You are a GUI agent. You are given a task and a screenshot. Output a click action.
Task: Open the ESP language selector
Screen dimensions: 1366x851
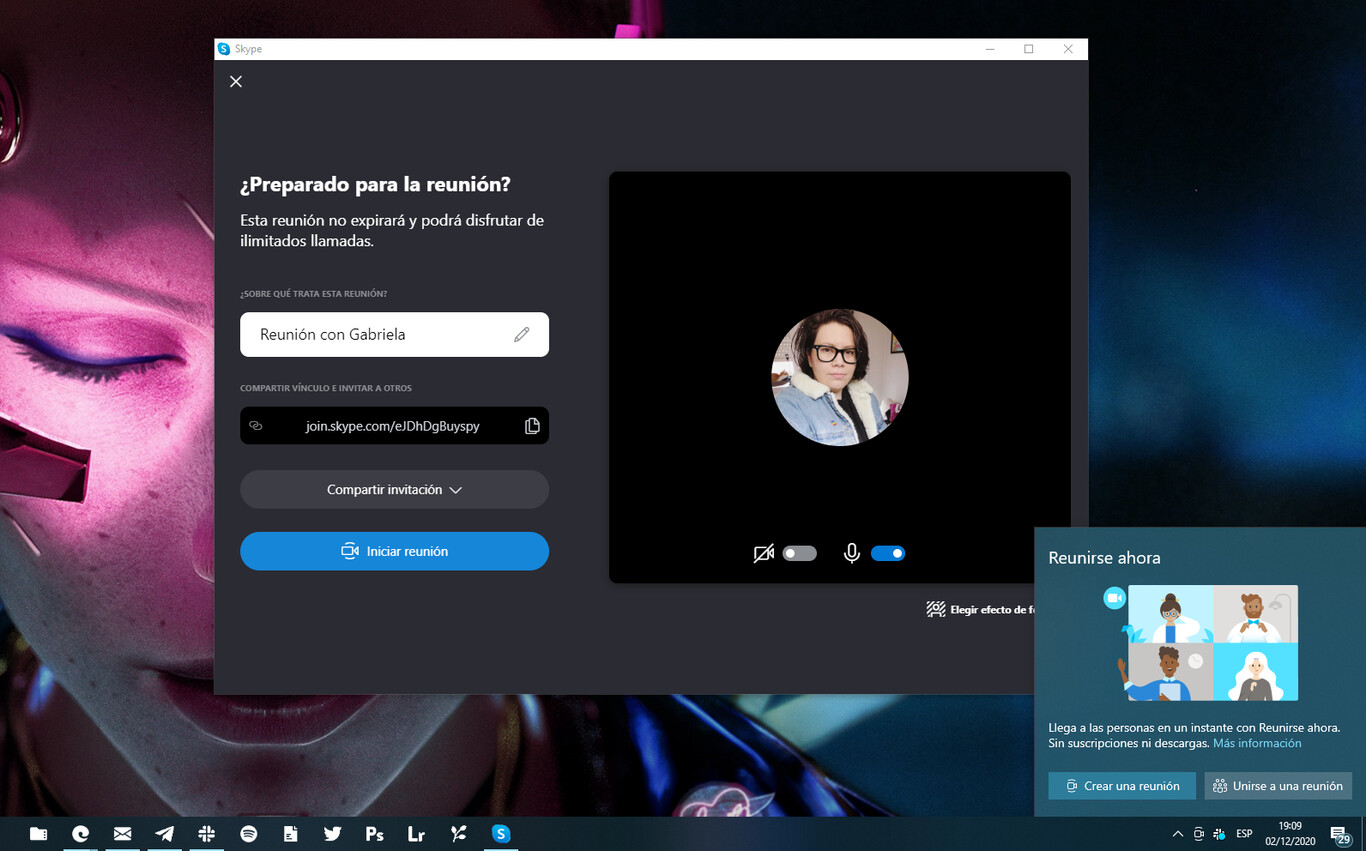tap(1244, 834)
